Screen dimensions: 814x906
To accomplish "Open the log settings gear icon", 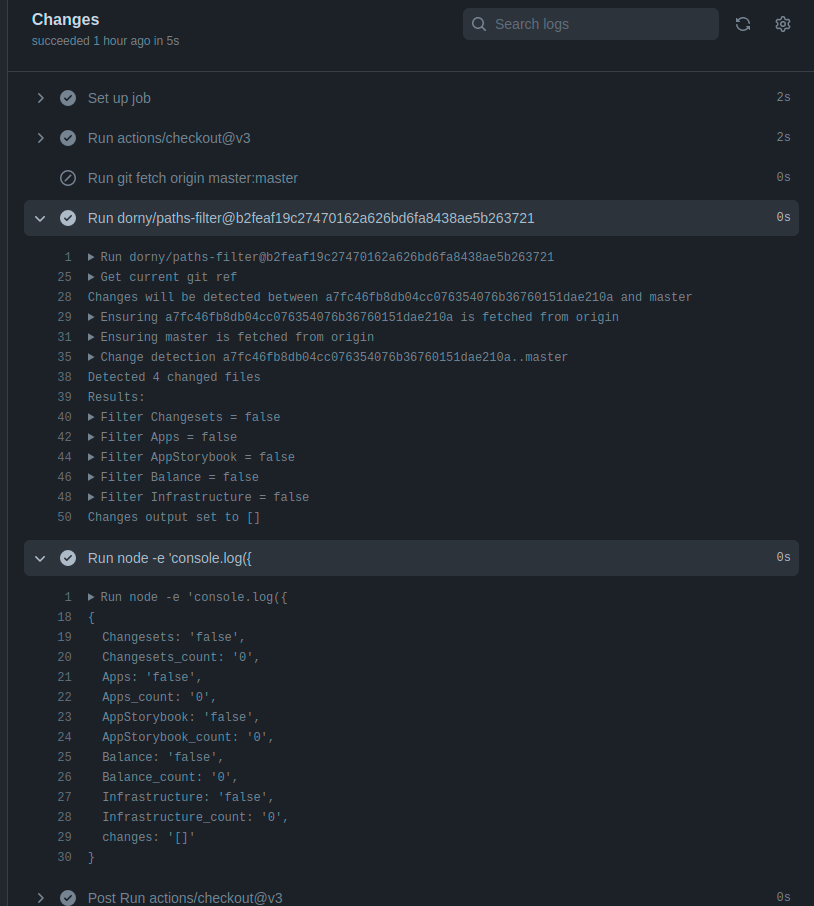I will (782, 24).
